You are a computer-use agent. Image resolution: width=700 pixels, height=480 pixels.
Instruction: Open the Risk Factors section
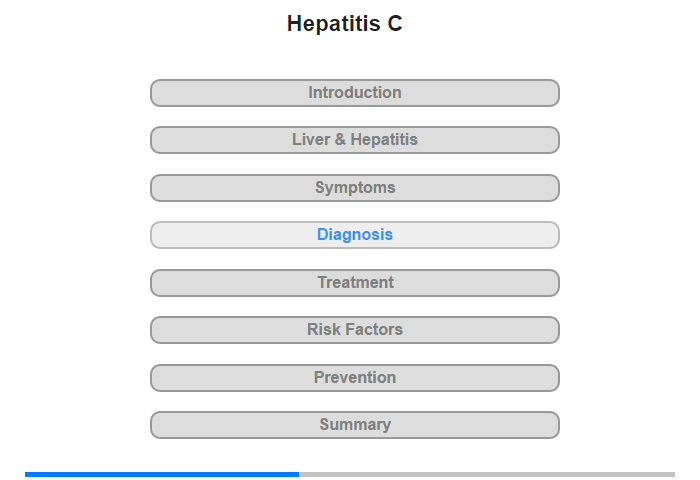tap(355, 330)
